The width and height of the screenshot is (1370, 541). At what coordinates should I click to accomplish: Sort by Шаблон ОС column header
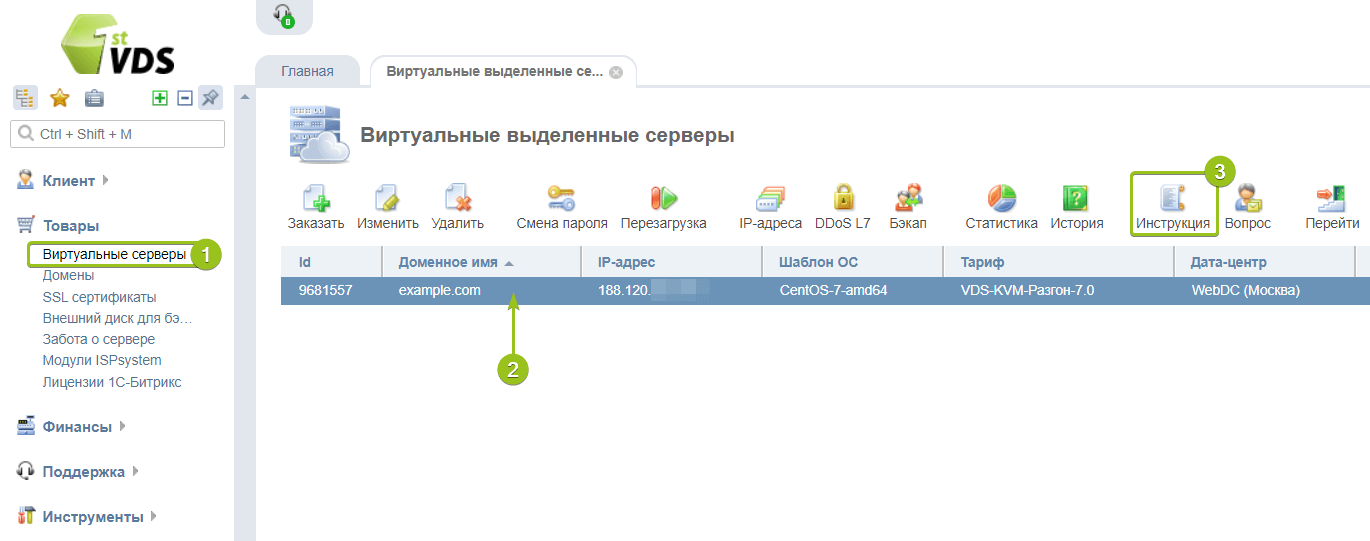tap(853, 263)
